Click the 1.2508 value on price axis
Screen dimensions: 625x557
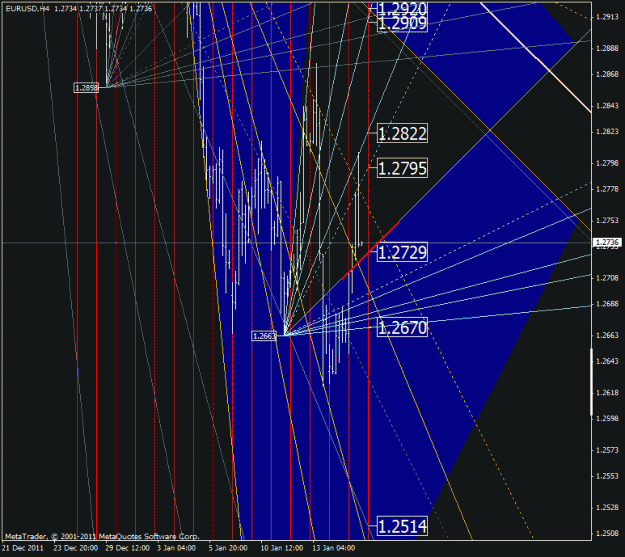pyautogui.click(x=607, y=533)
